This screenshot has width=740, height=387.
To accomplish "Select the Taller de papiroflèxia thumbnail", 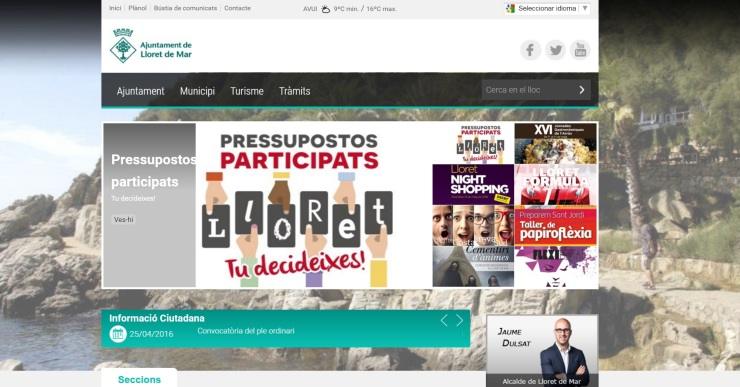I will coord(555,225).
